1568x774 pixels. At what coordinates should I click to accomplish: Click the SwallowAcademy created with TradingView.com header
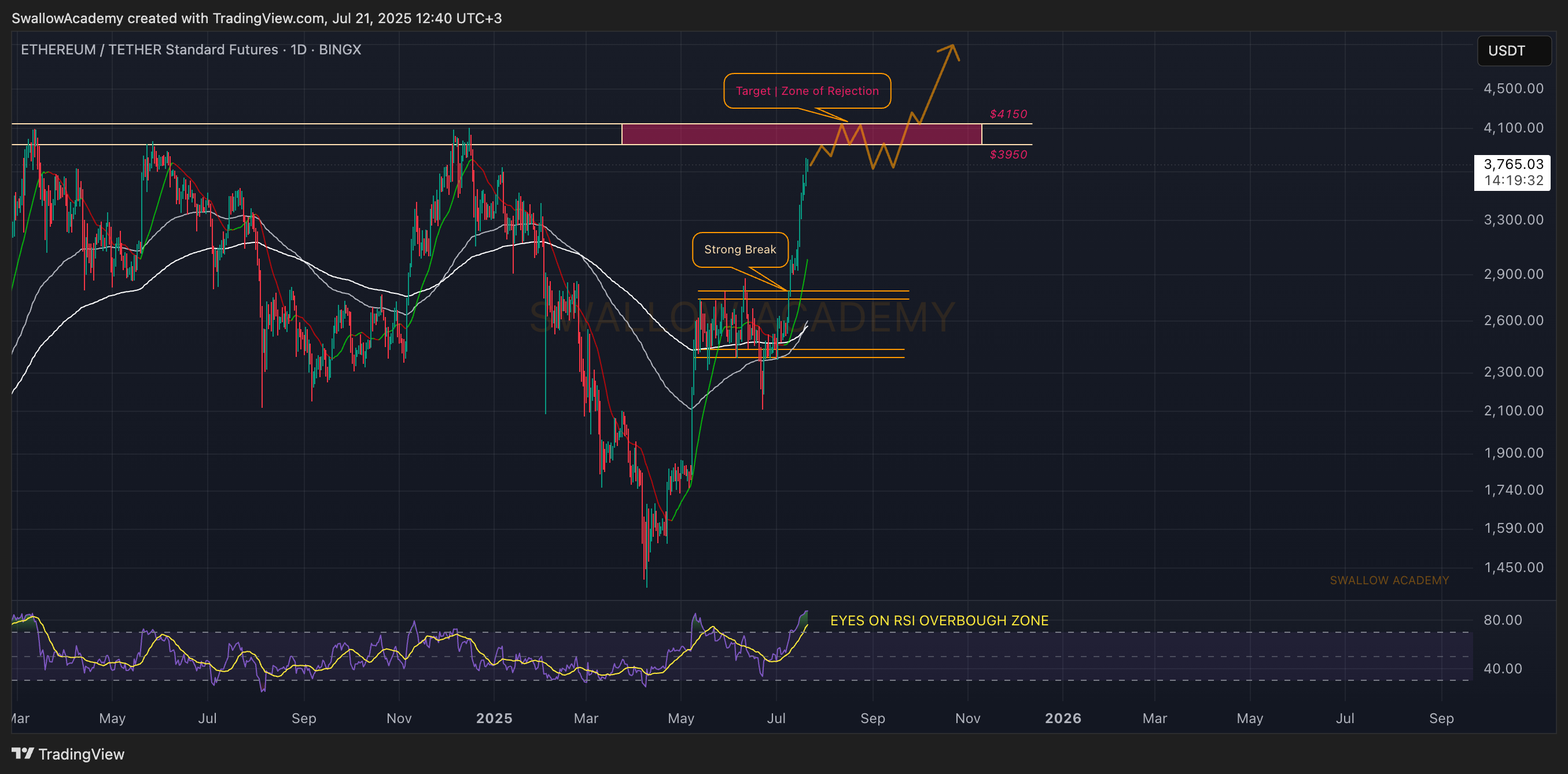point(256,19)
